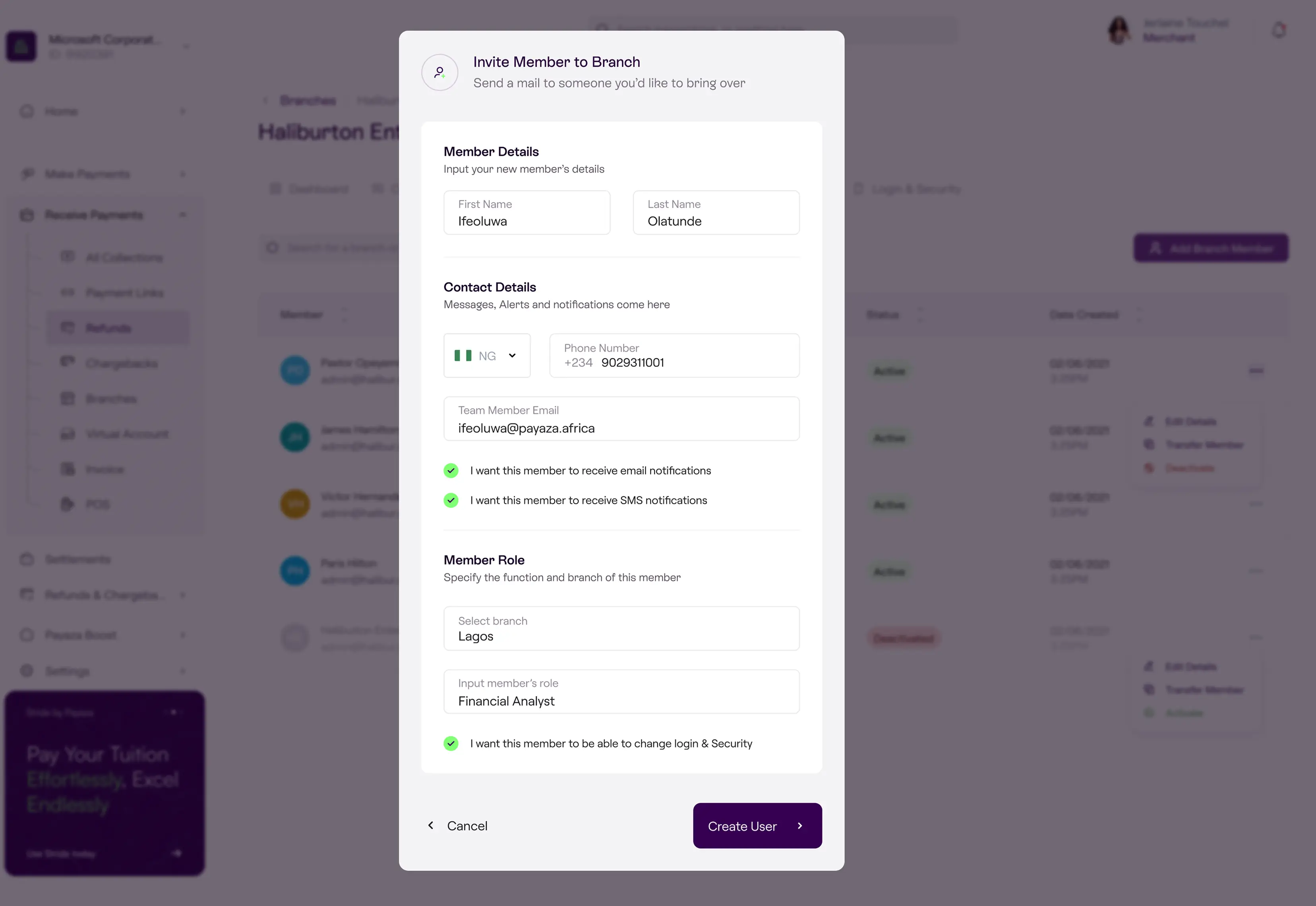The height and width of the screenshot is (906, 1316).
Task: Expand the Refunds & Chargebacks sidebar chevron
Action: click(x=183, y=595)
